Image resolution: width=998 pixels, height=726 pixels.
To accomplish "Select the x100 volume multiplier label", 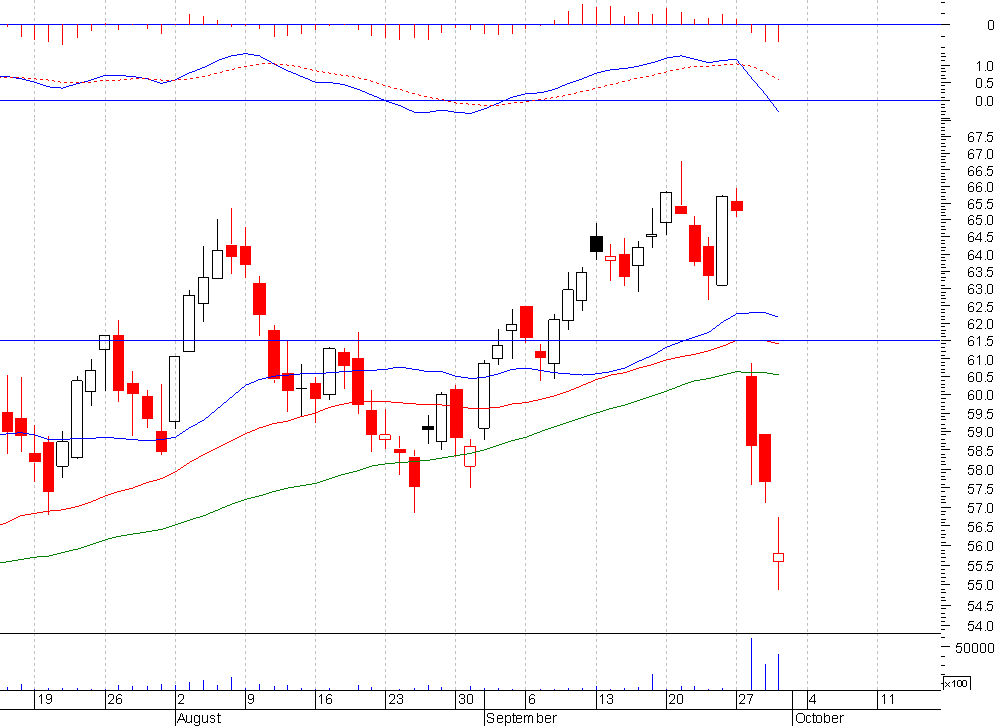I will click(955, 683).
